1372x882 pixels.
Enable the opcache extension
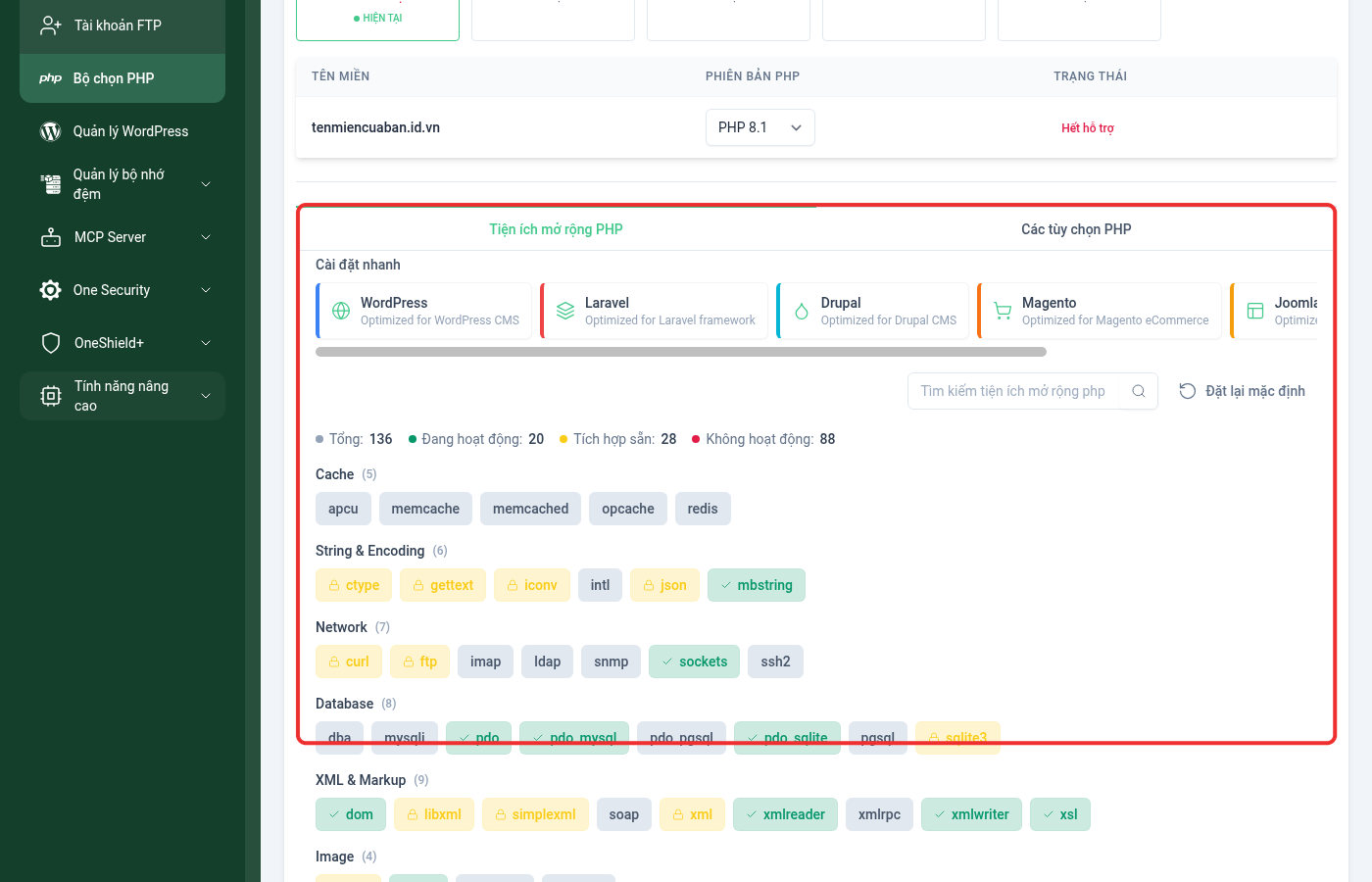[x=628, y=509]
